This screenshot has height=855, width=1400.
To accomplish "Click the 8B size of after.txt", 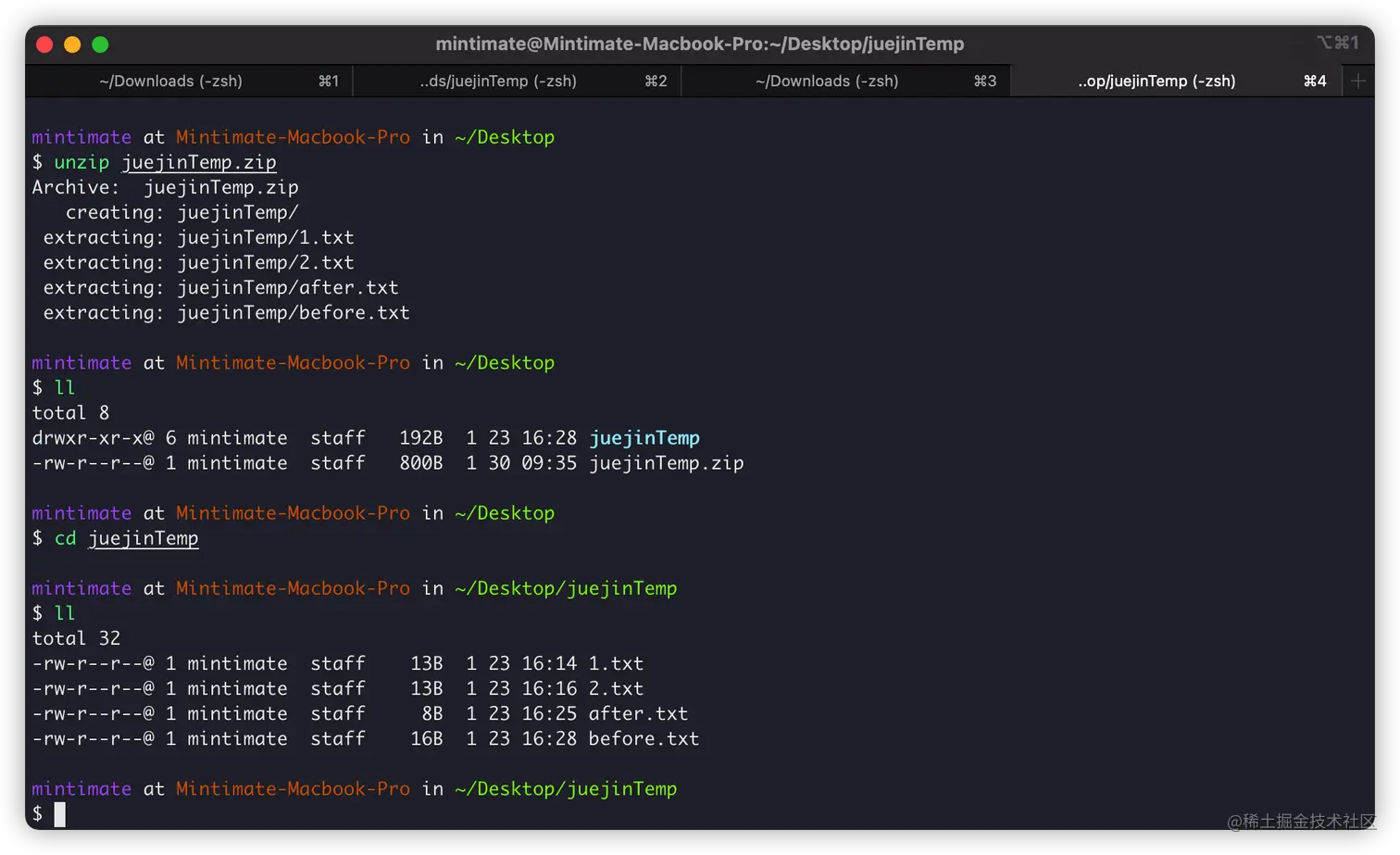I will tap(432, 713).
